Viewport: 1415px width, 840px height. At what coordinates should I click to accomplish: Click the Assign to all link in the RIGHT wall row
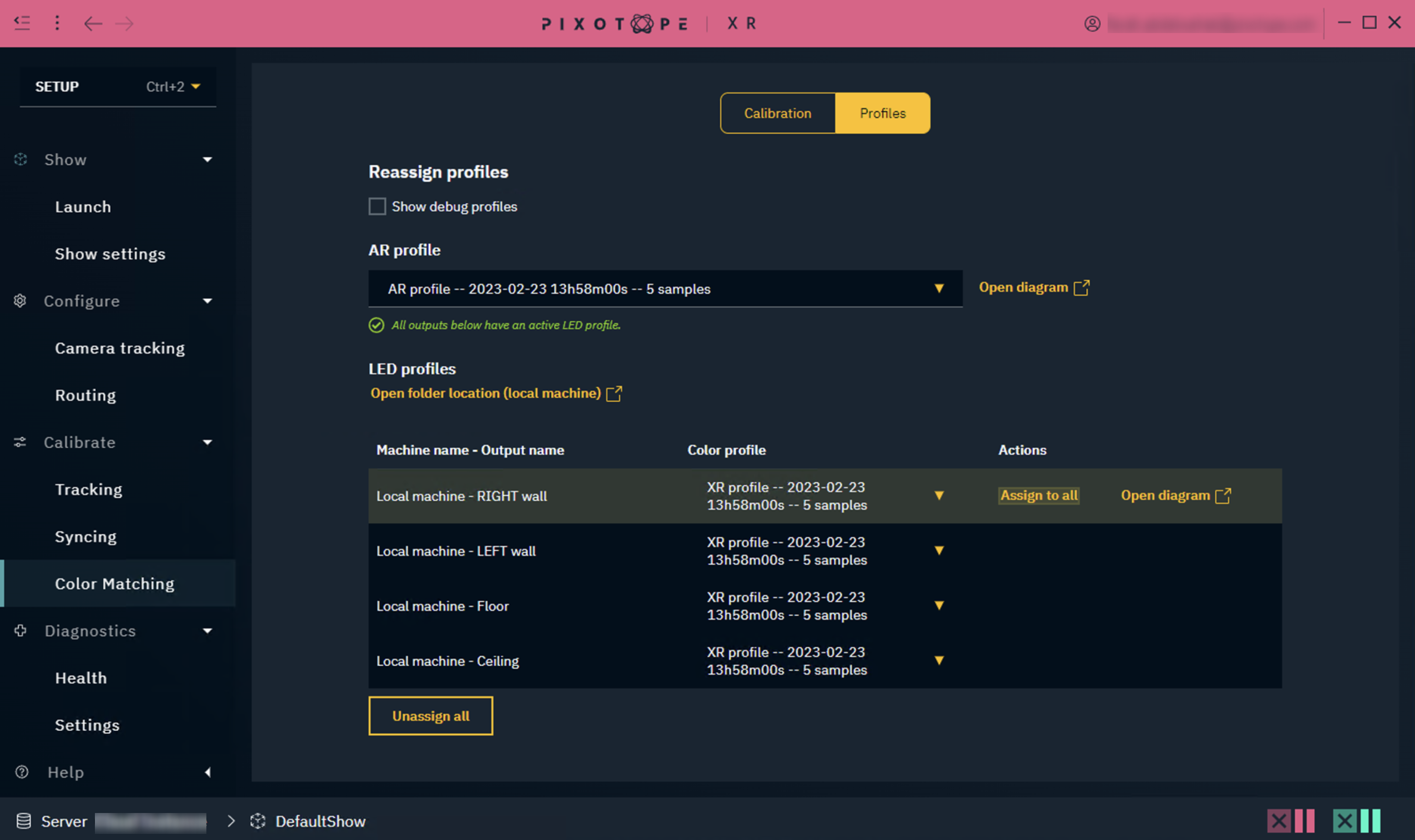(x=1038, y=495)
